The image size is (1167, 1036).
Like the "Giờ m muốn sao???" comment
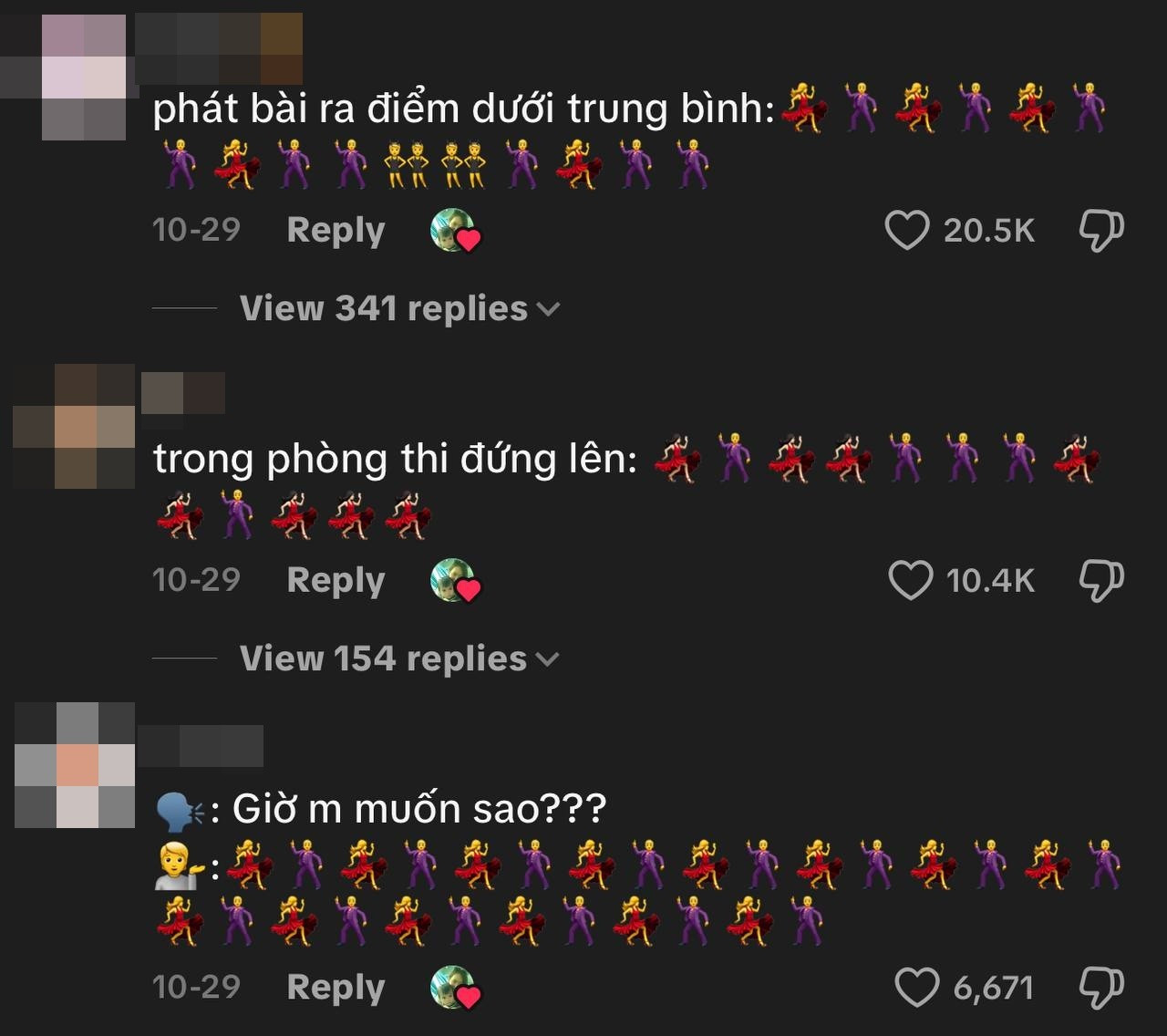click(x=916, y=987)
